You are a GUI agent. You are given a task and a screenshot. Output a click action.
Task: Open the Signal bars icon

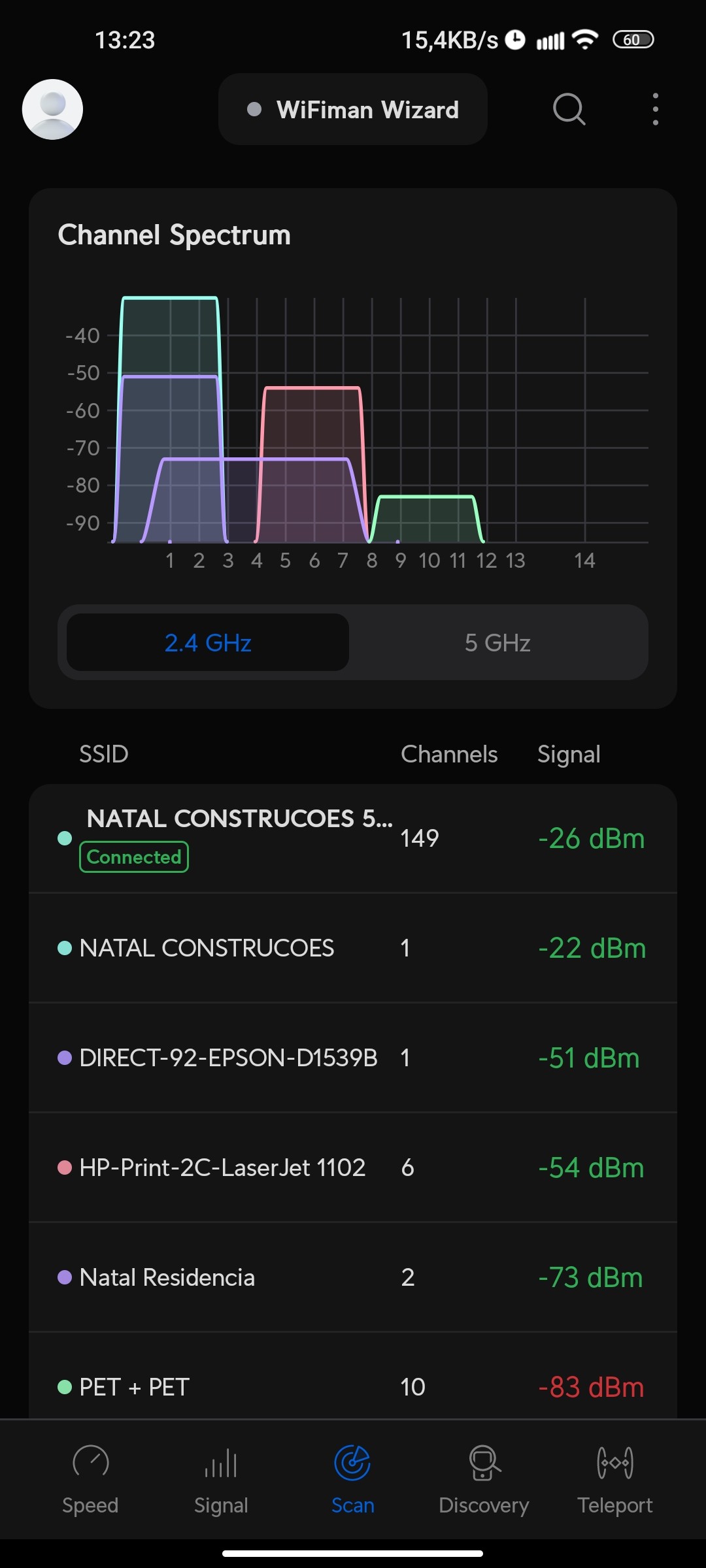[x=221, y=1462]
